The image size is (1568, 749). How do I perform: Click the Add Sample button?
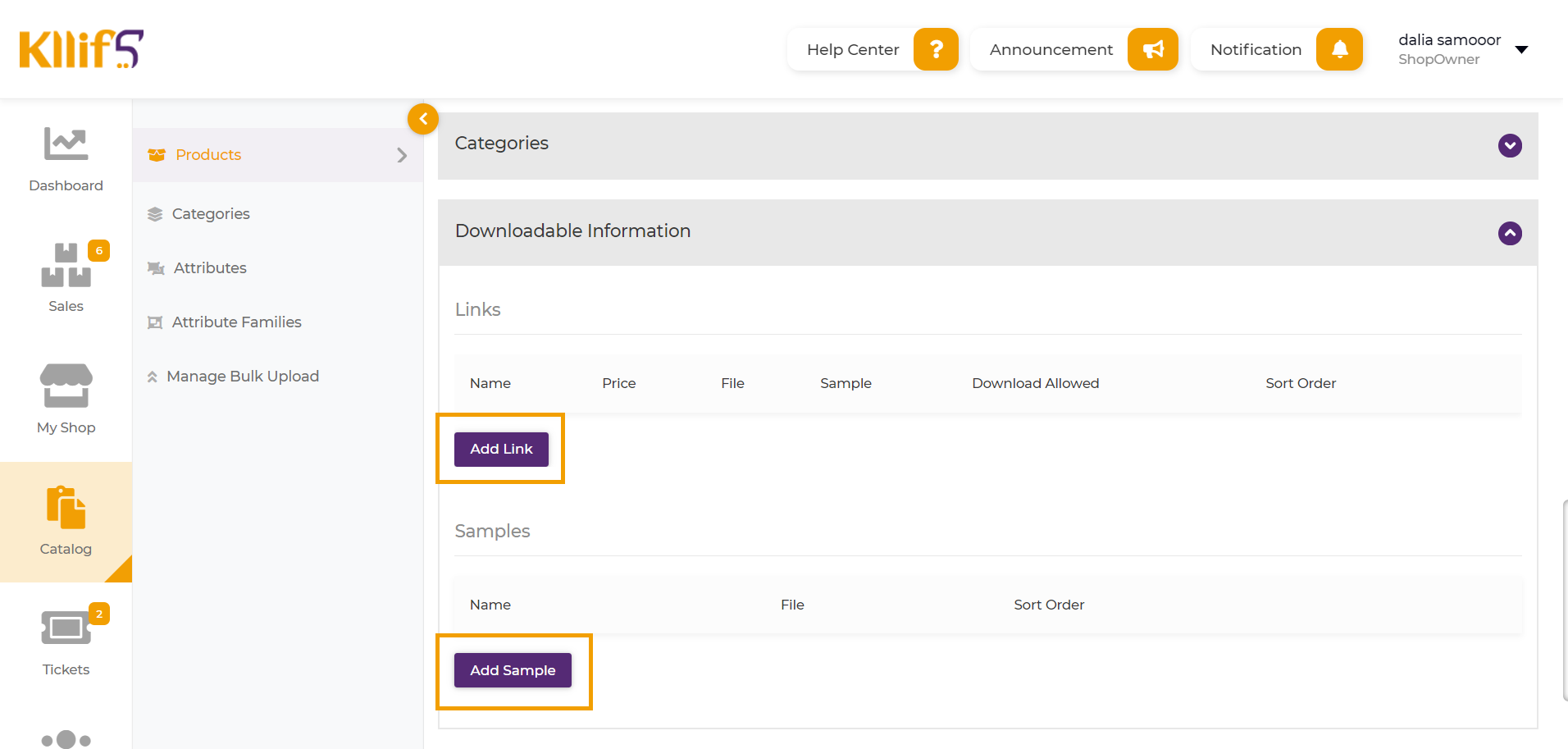(x=513, y=671)
